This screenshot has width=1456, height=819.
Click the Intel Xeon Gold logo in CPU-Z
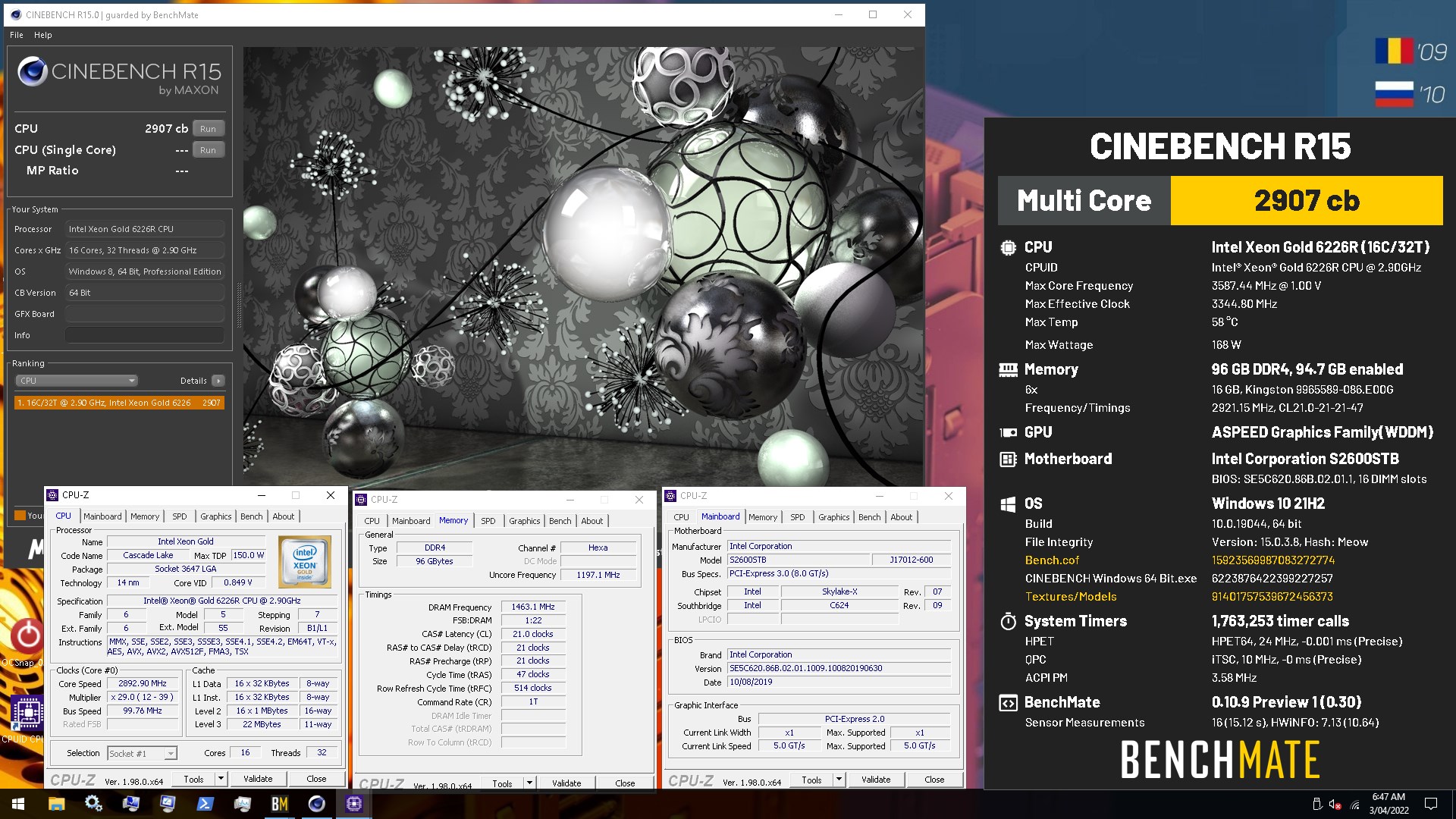click(x=305, y=562)
